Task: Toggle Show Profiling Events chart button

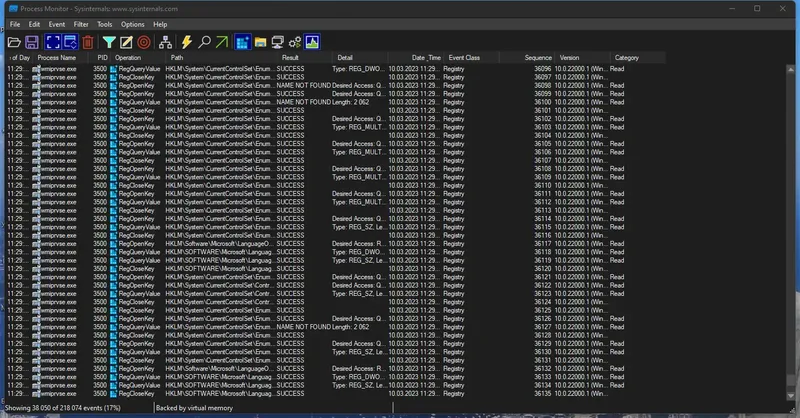Action: point(312,42)
